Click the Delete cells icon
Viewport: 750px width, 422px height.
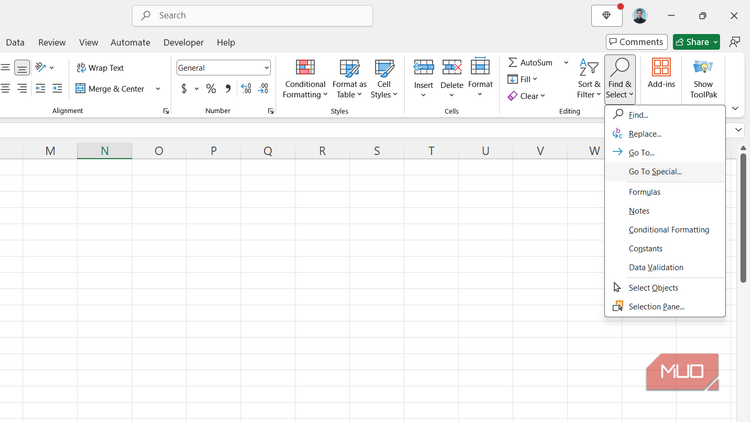click(452, 67)
